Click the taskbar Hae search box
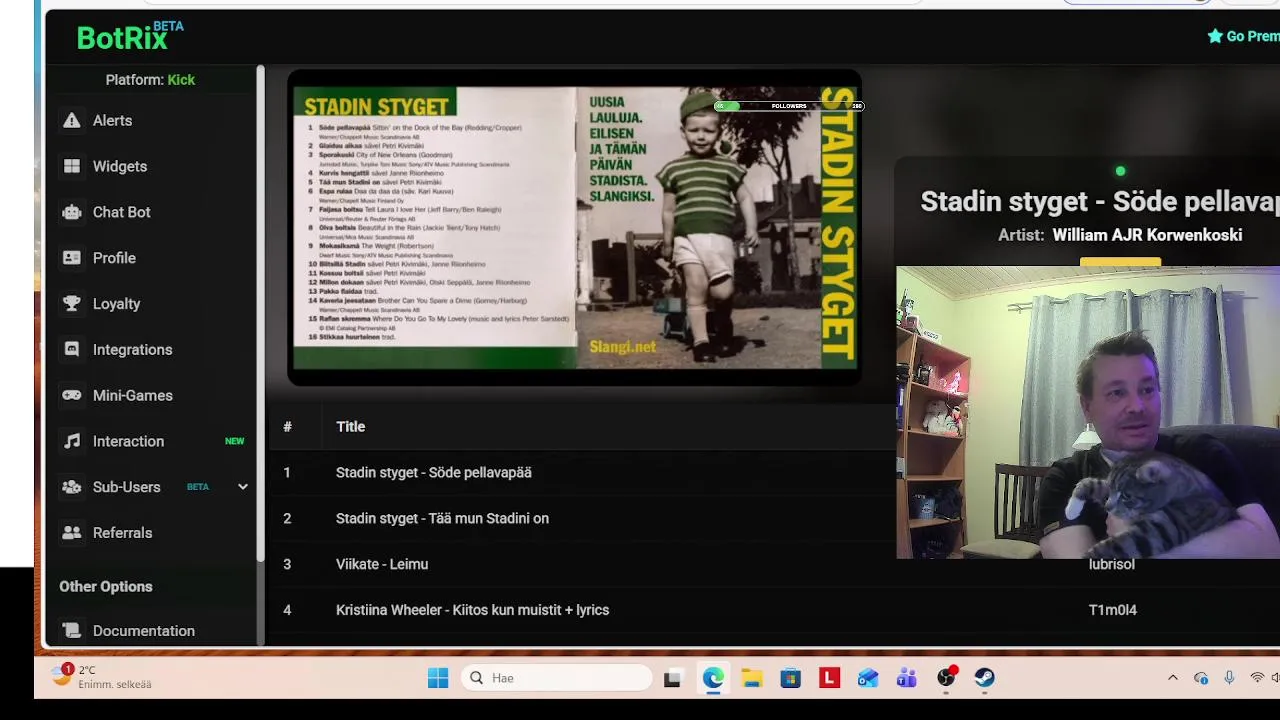1280x720 pixels. pos(558,678)
